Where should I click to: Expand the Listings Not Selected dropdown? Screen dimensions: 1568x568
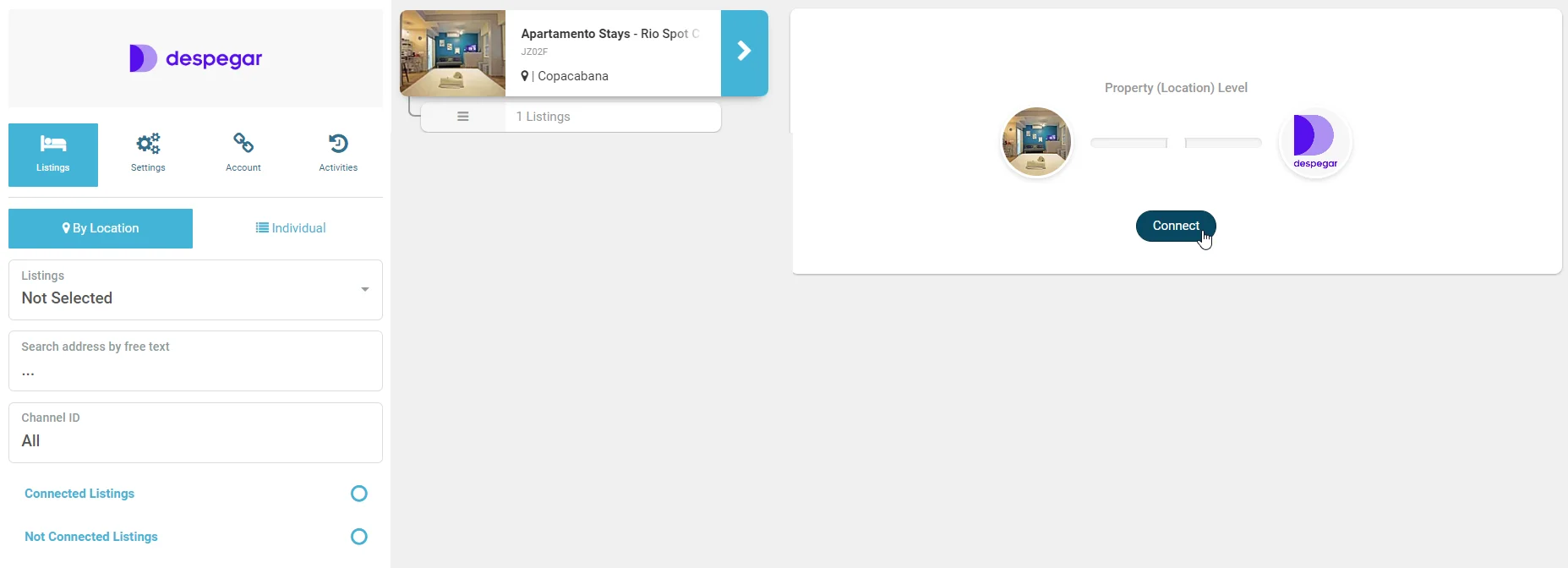click(195, 290)
